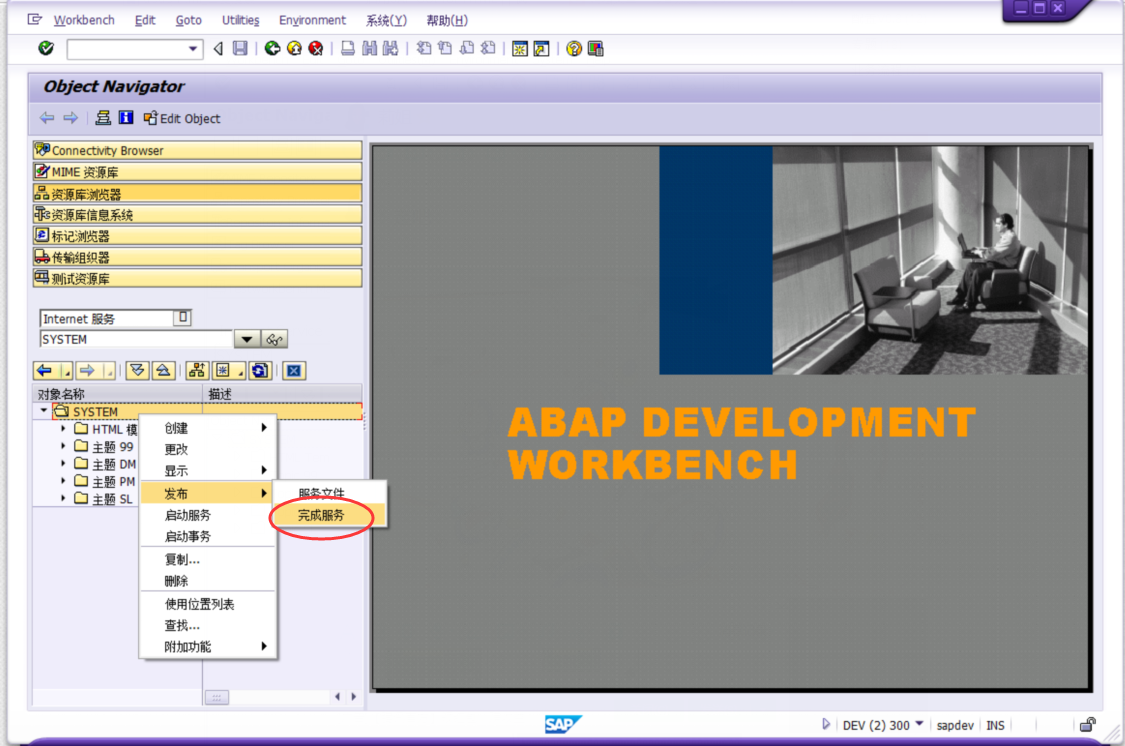Refresh the object tree
This screenshot has width=1125, height=746.
[259, 370]
